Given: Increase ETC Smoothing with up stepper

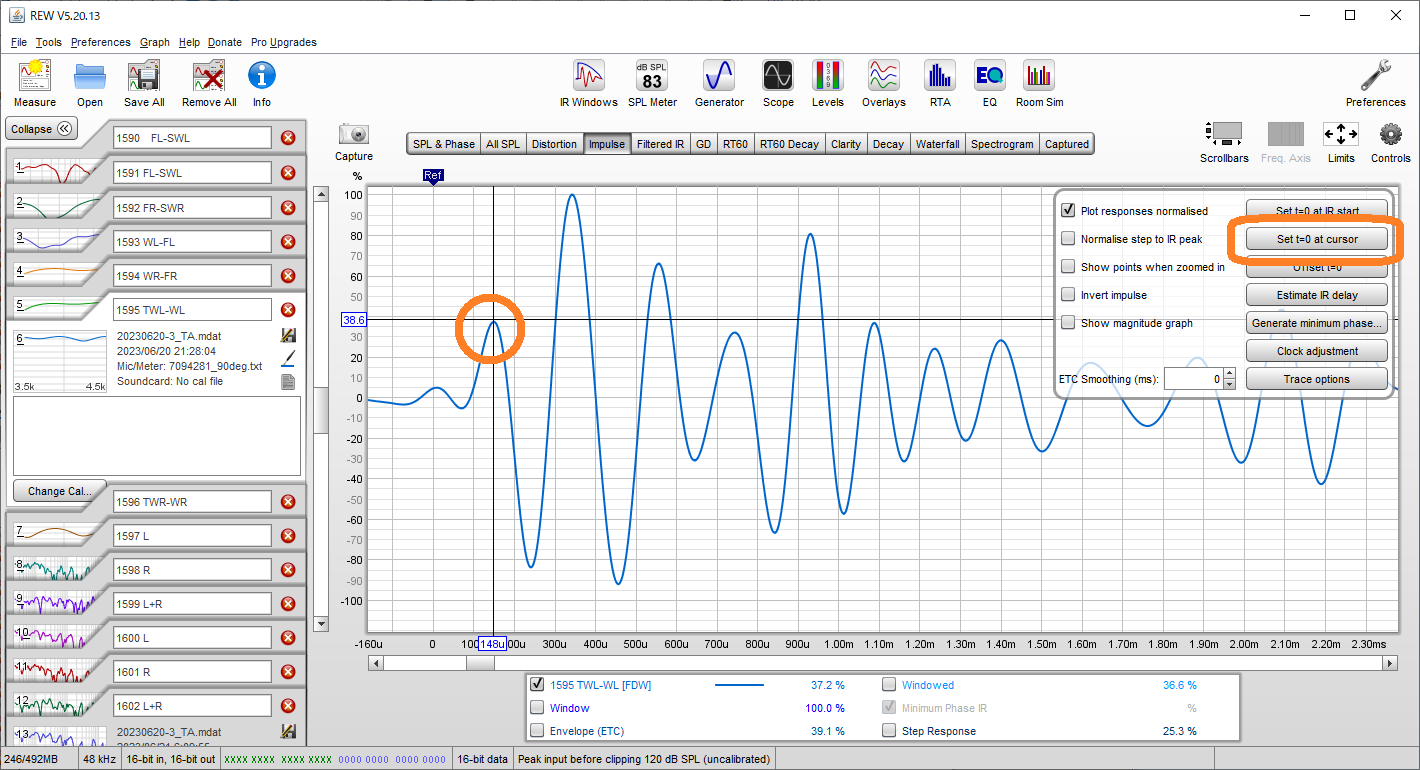Looking at the screenshot, I should click(x=1230, y=374).
